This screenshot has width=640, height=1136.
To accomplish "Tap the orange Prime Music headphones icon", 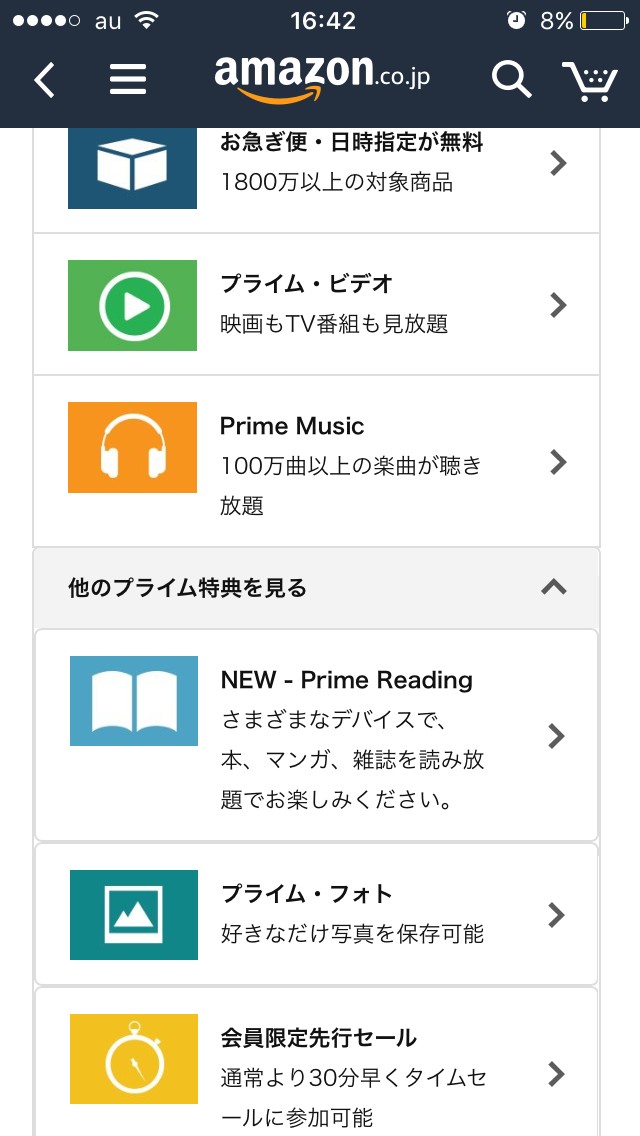I will click(132, 447).
